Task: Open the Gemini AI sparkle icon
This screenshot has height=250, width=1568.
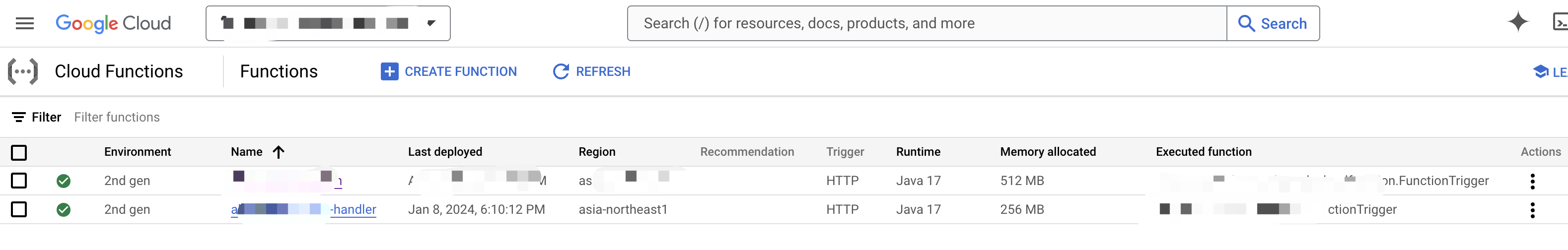Action: (x=1517, y=22)
